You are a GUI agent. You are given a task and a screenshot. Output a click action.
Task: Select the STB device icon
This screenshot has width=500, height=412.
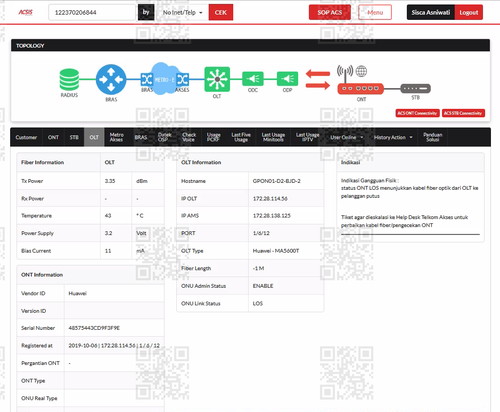click(415, 88)
